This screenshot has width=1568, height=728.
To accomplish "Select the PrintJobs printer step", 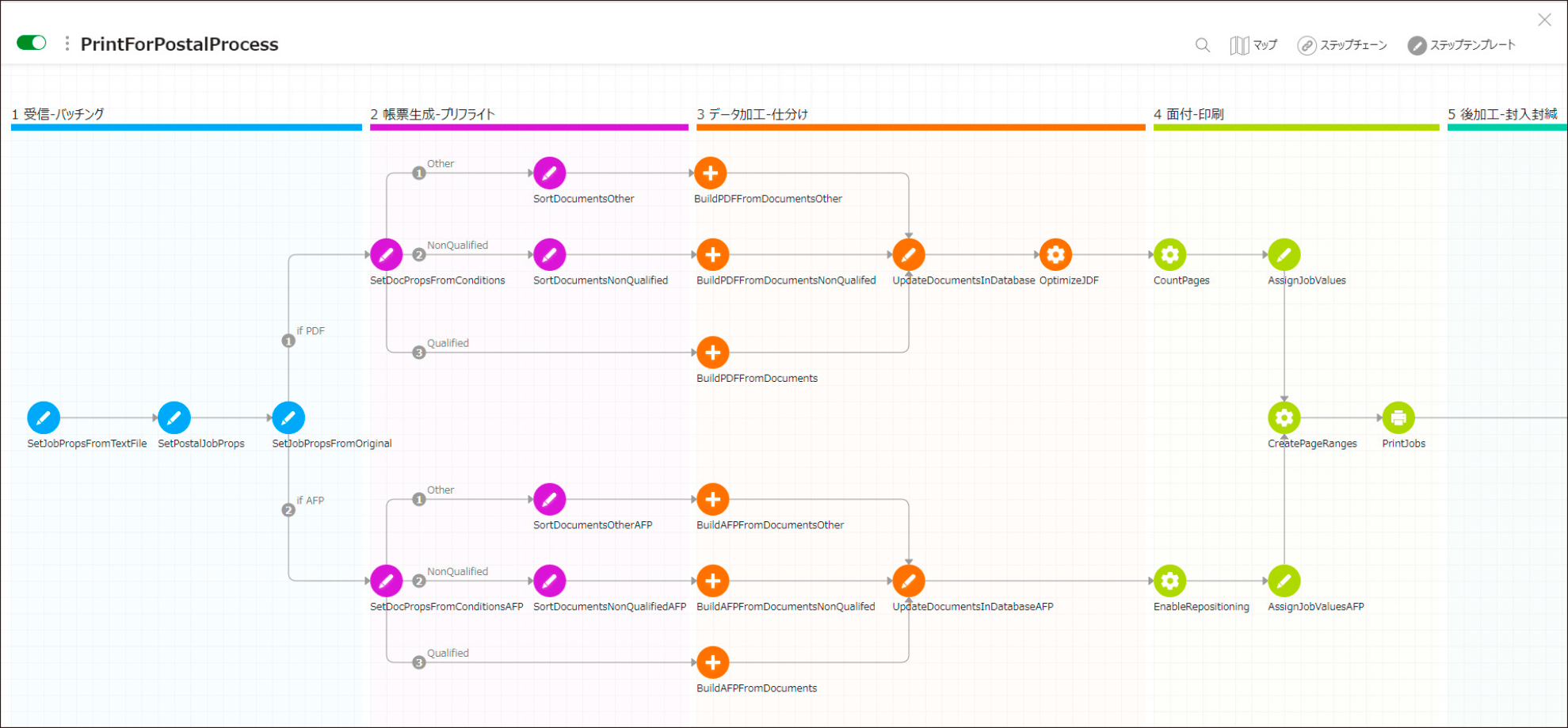I will 1398,417.
